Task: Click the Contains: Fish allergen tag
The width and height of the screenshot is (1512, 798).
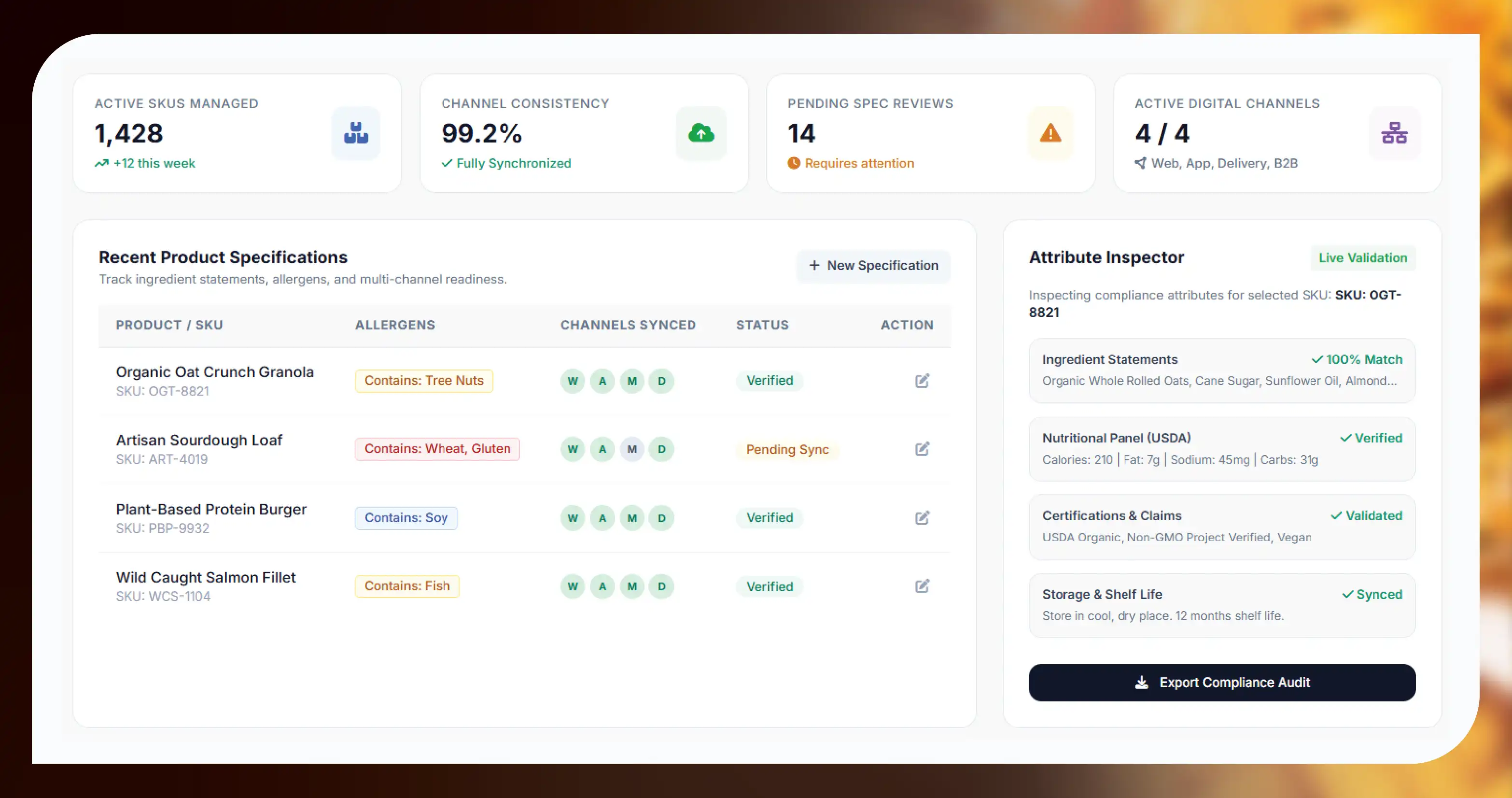Action: (407, 585)
